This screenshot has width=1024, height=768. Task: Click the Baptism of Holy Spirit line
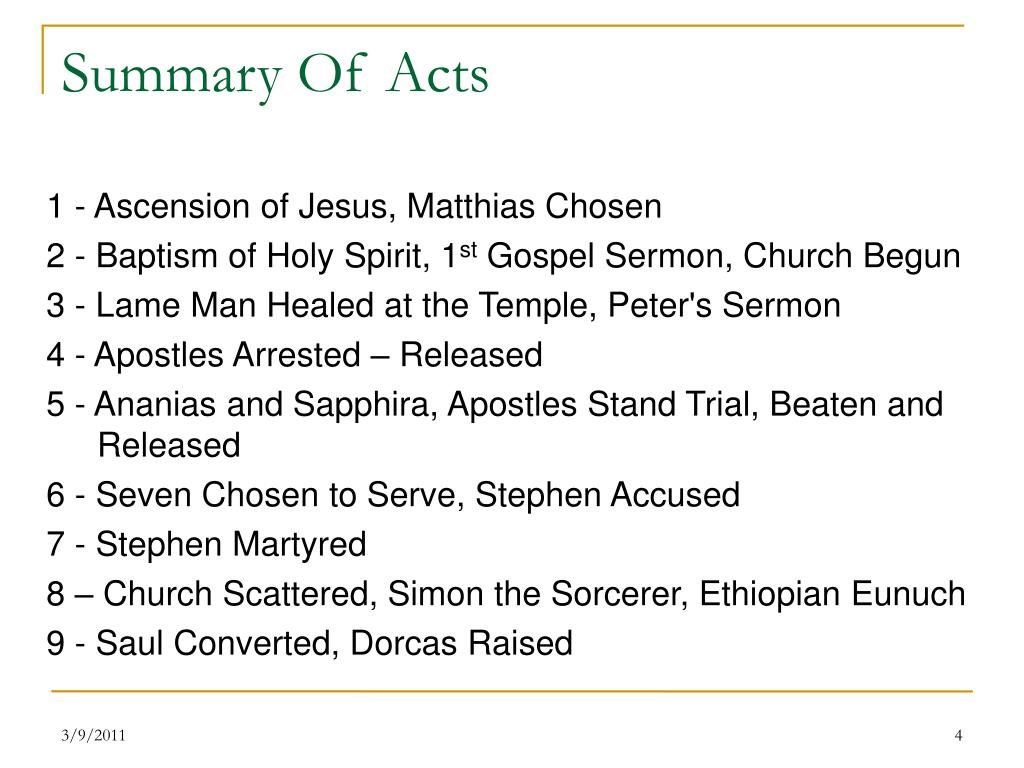point(504,256)
